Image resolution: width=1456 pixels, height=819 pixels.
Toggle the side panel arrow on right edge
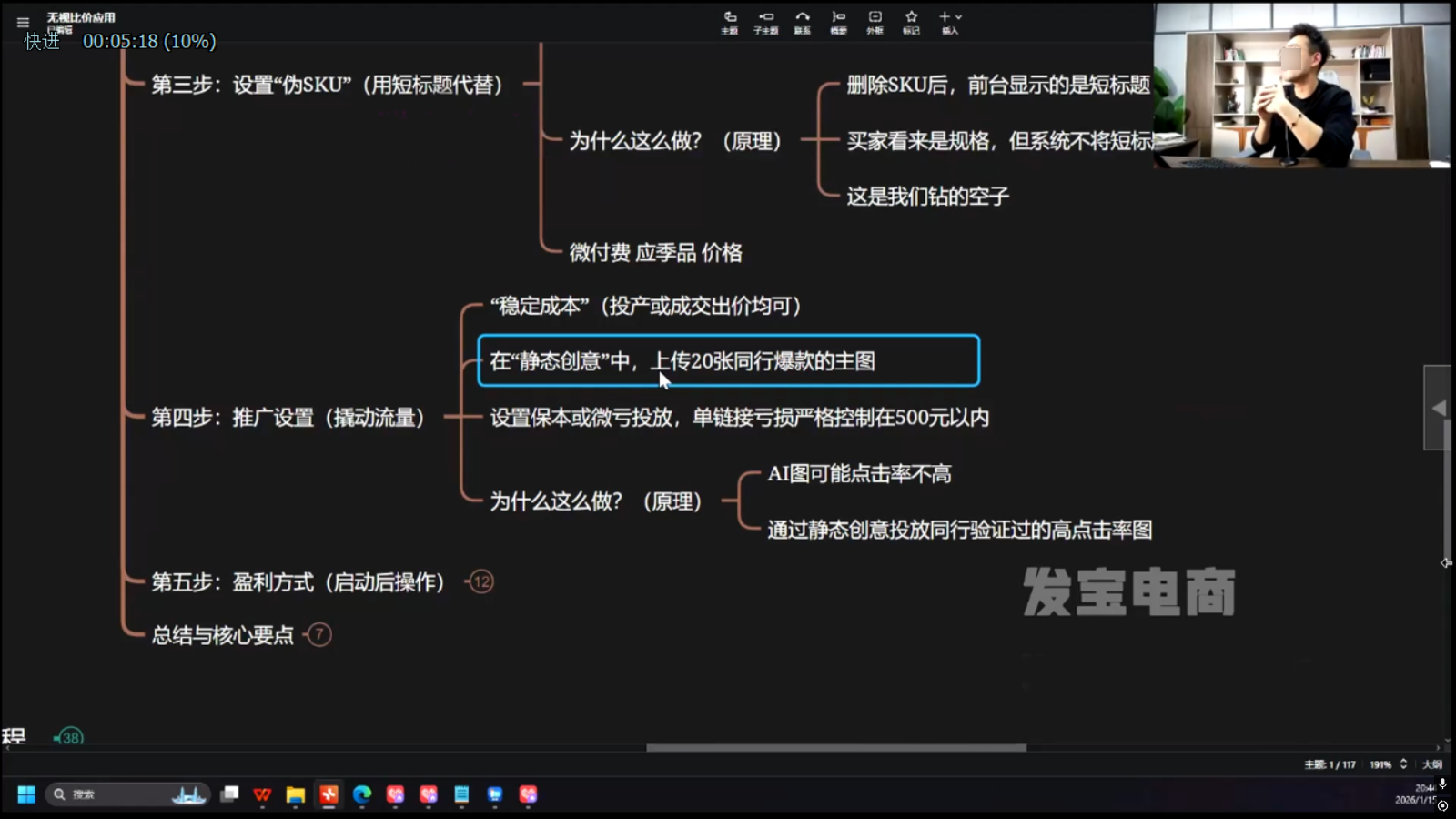tap(1438, 408)
